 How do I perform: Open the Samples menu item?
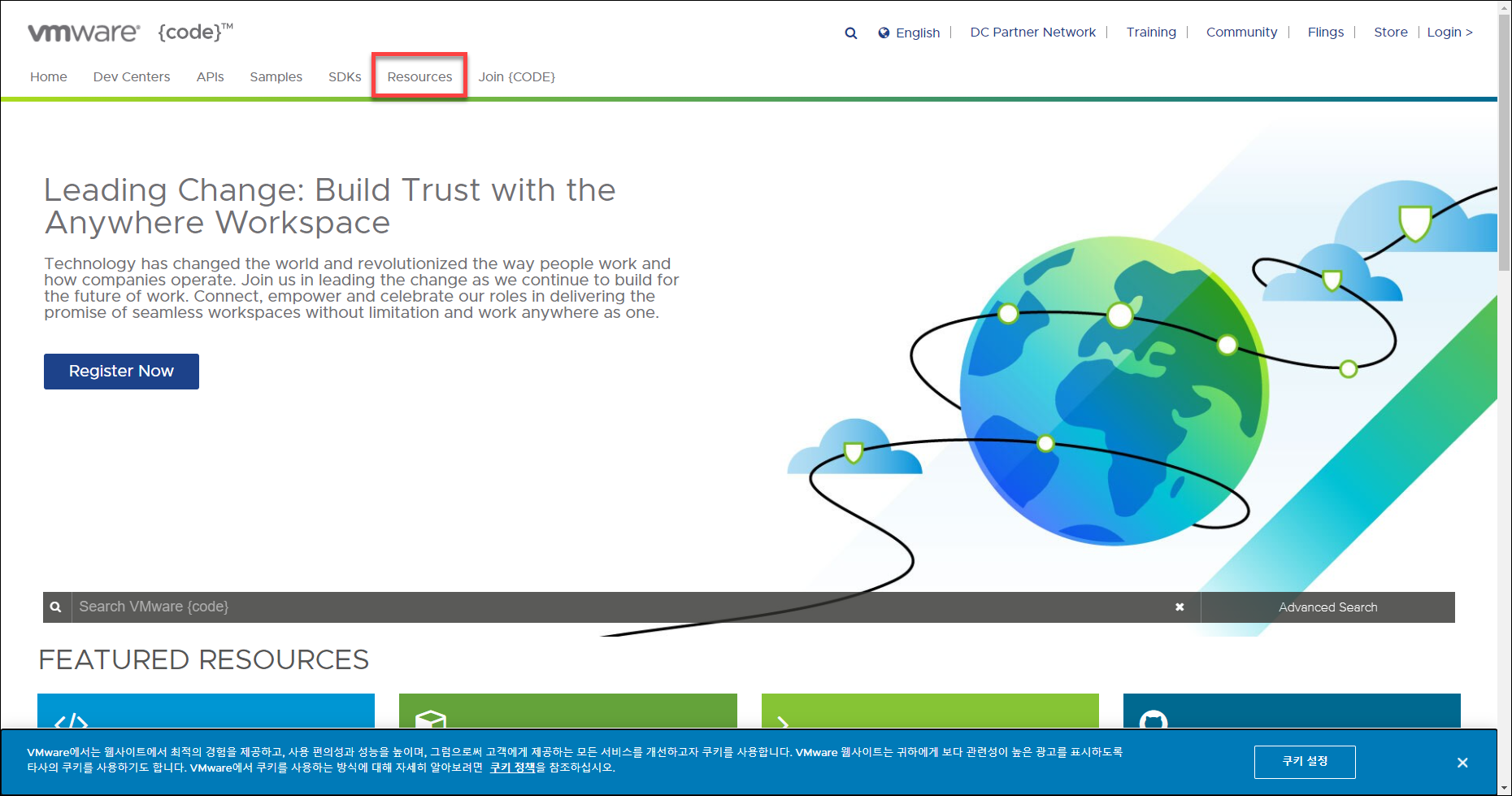point(276,77)
